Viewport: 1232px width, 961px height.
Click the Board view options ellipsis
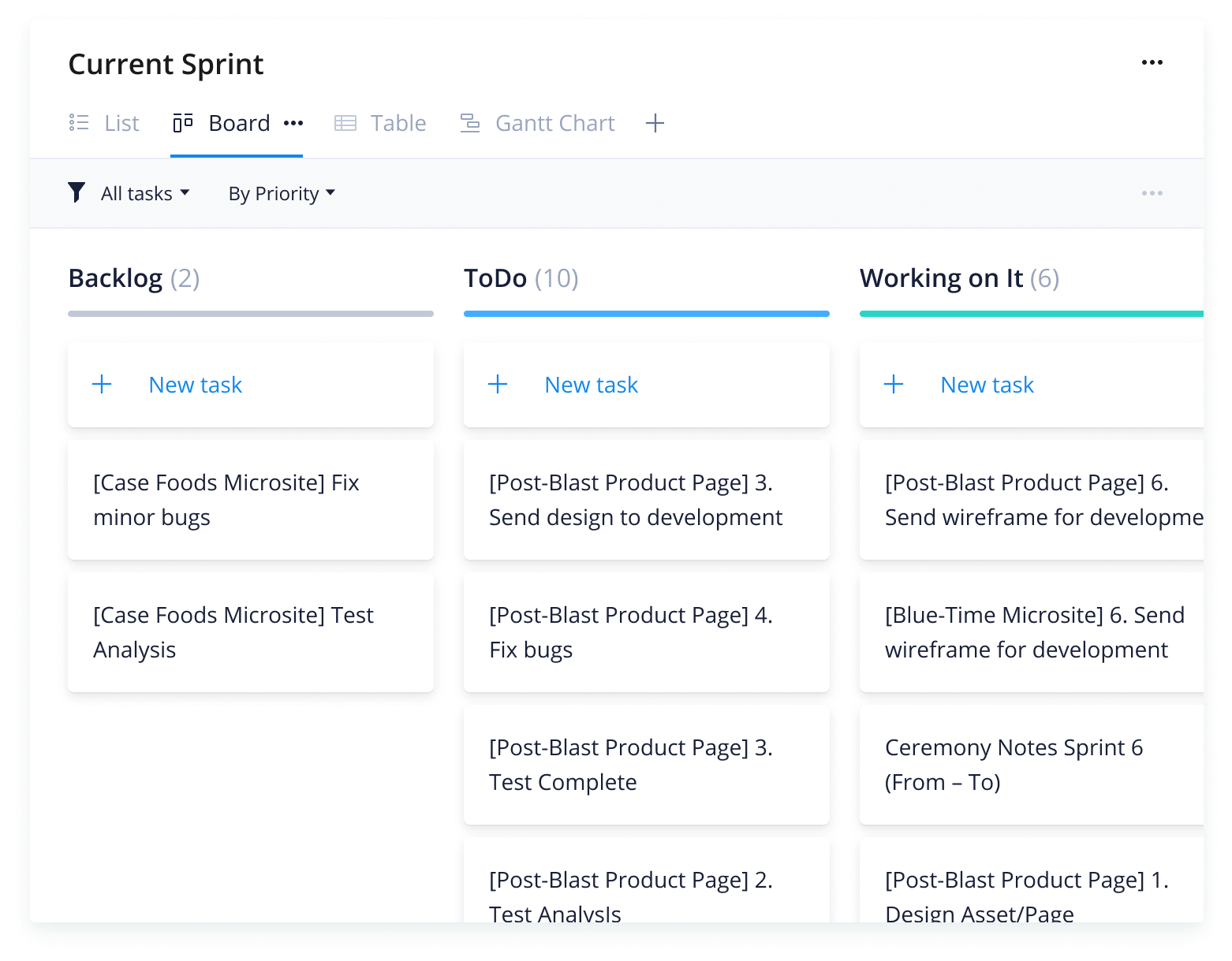pos(293,123)
